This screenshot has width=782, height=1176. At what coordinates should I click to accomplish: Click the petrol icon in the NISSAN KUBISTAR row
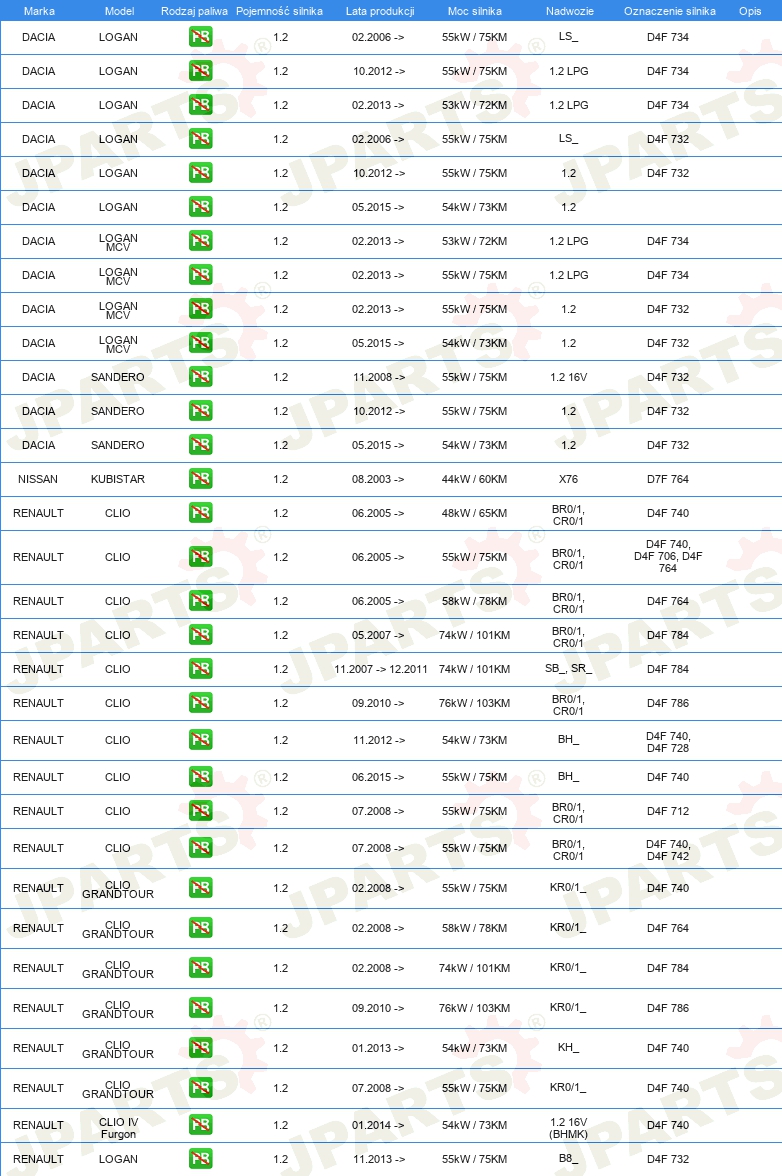(x=200, y=478)
